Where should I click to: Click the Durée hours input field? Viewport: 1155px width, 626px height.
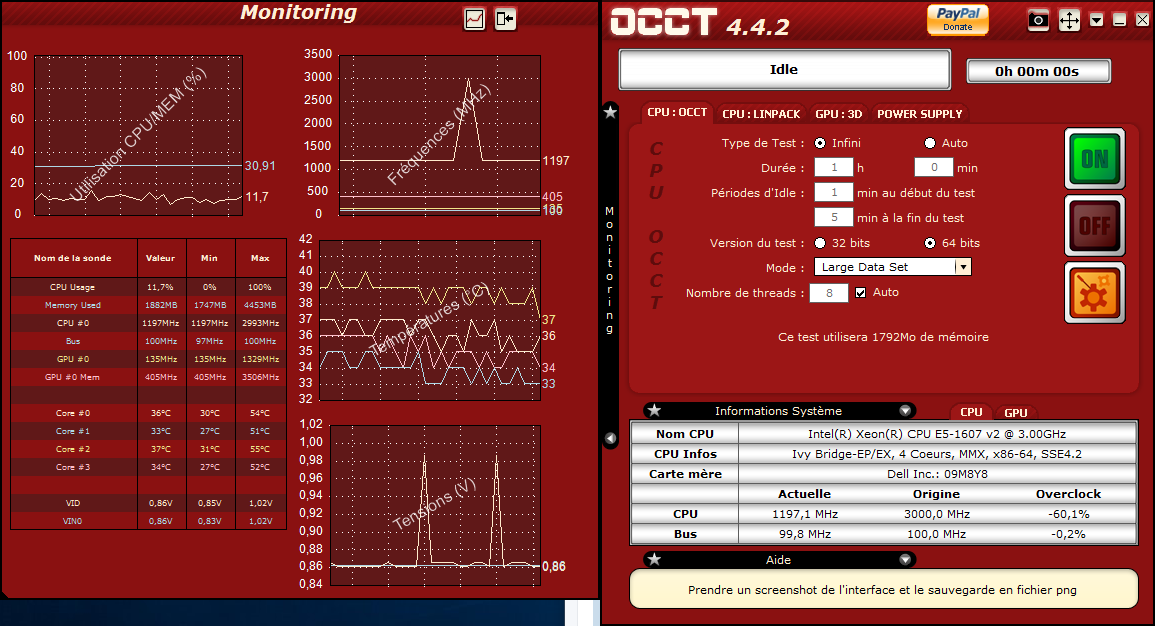(833, 168)
